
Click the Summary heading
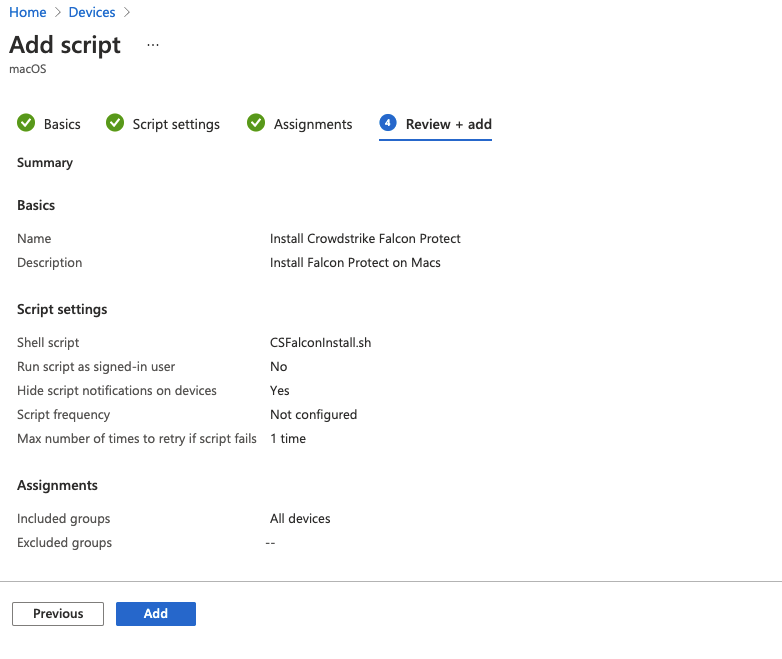point(45,163)
